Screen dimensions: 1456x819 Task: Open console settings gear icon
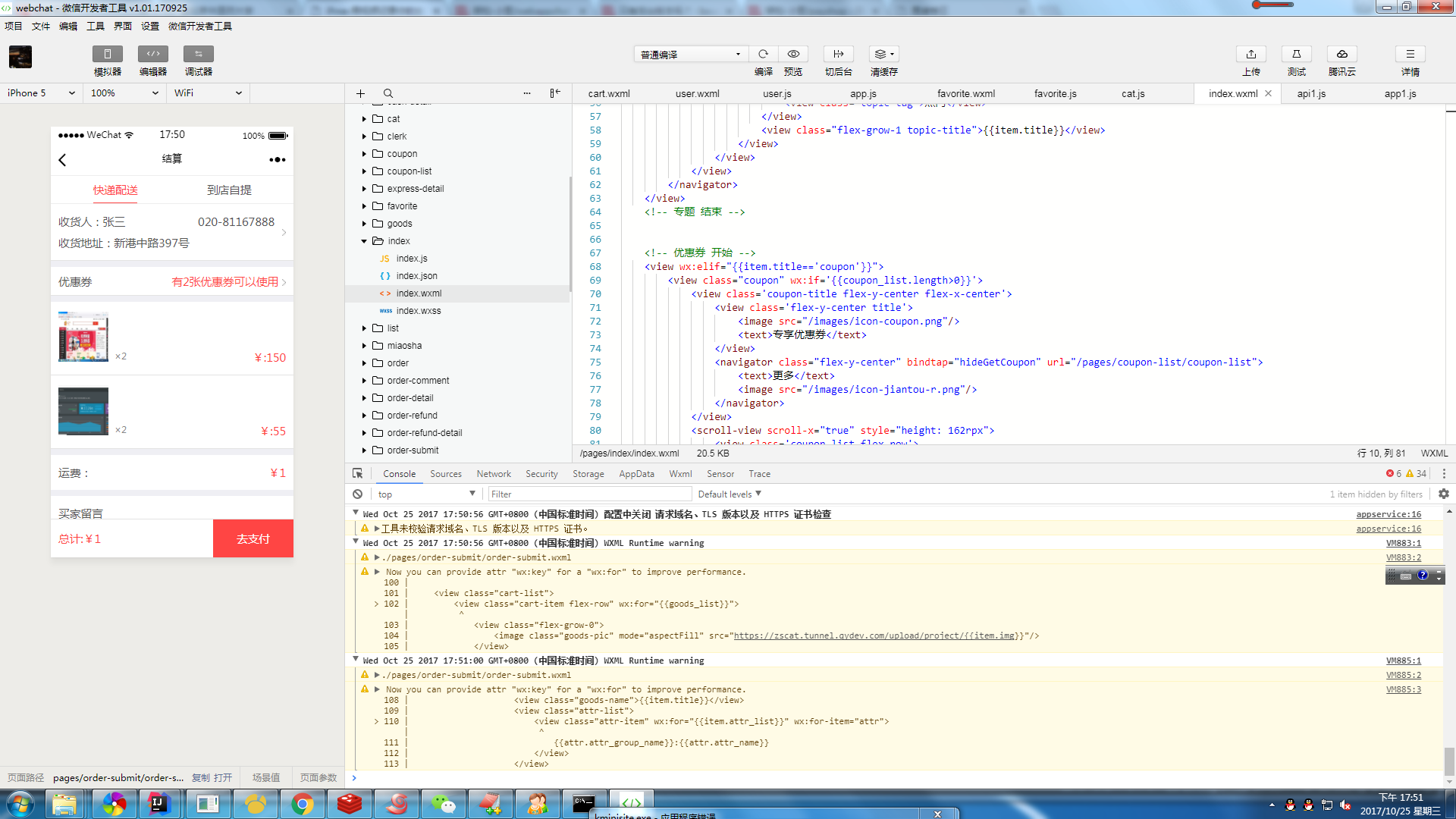1444,494
